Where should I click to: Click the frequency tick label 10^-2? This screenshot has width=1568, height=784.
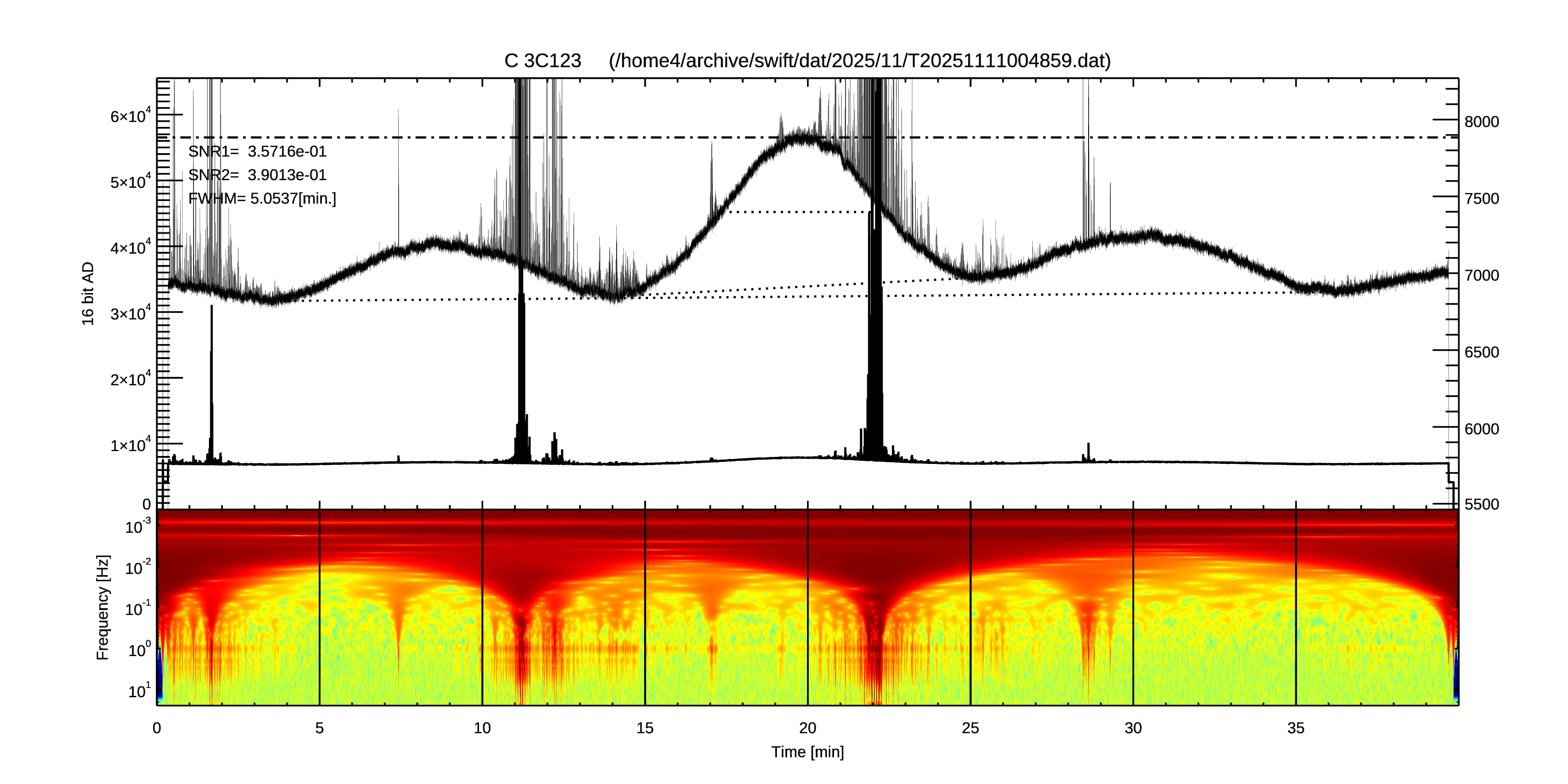pos(138,568)
